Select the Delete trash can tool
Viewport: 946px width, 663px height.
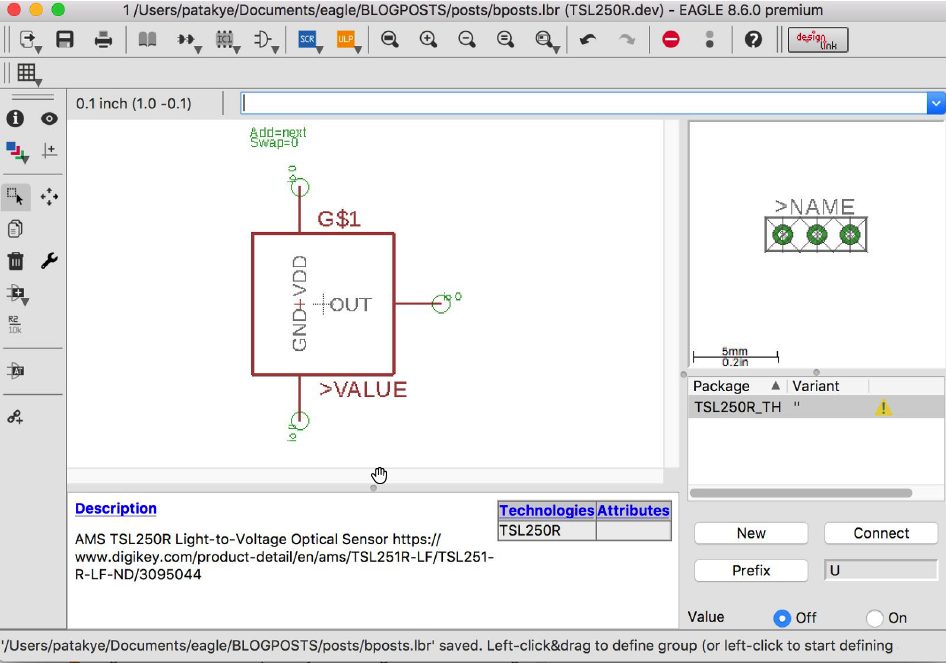16,261
